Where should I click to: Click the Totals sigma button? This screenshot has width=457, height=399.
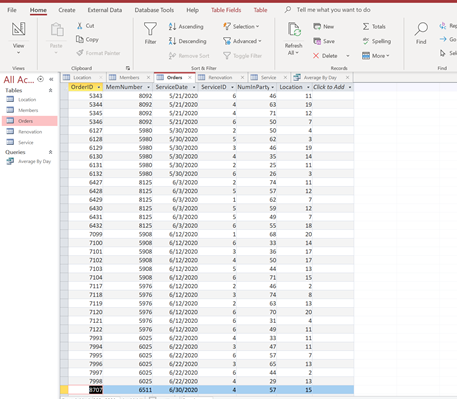(x=374, y=26)
